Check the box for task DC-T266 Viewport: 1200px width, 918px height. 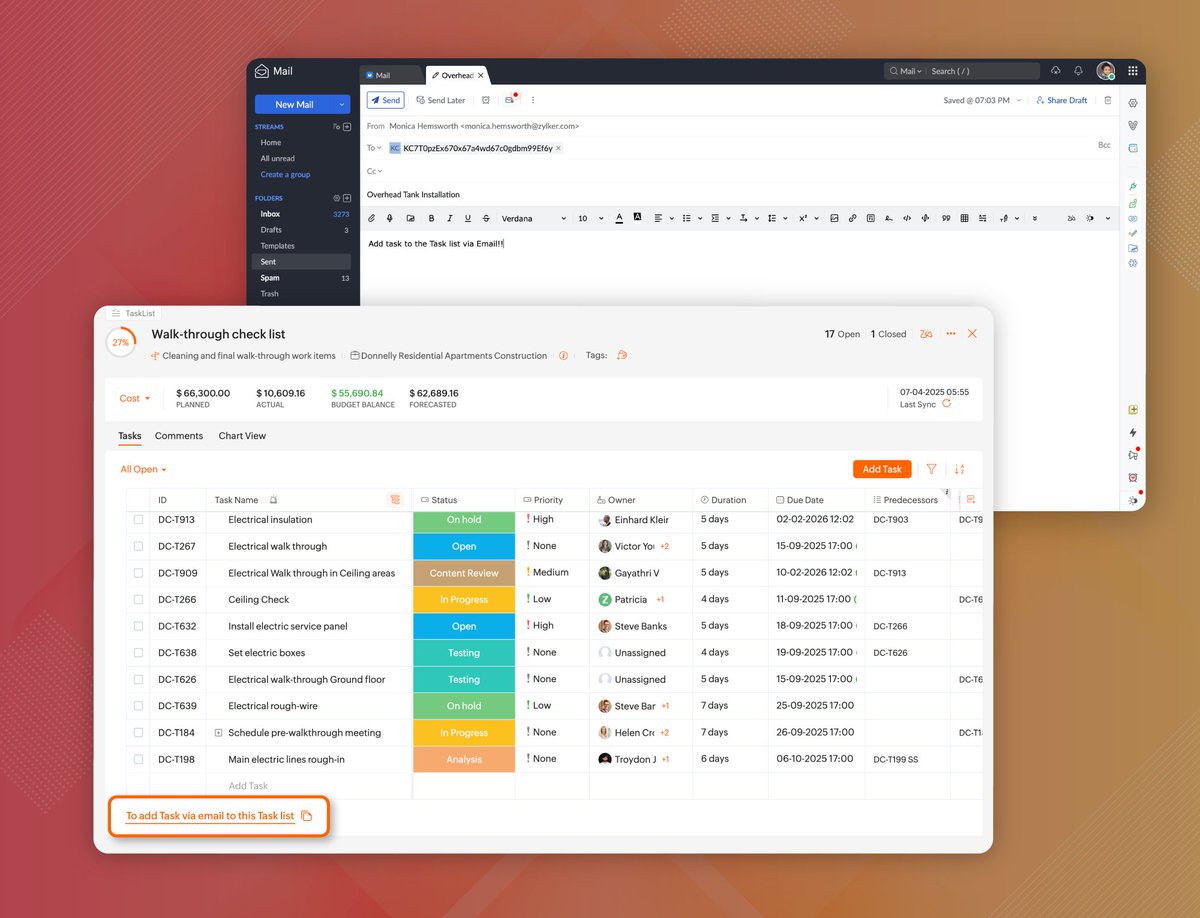(139, 599)
